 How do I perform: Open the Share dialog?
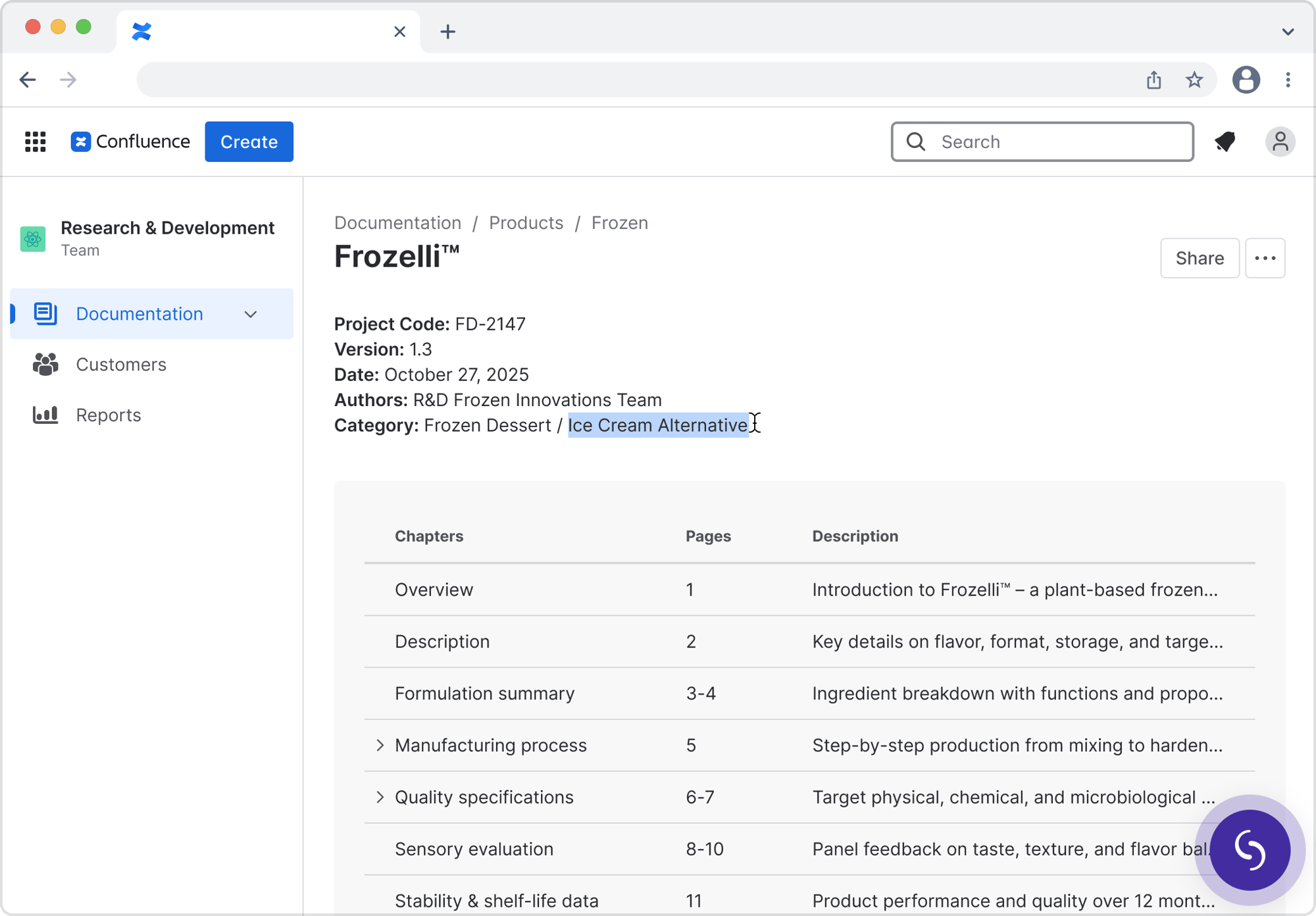tap(1199, 258)
